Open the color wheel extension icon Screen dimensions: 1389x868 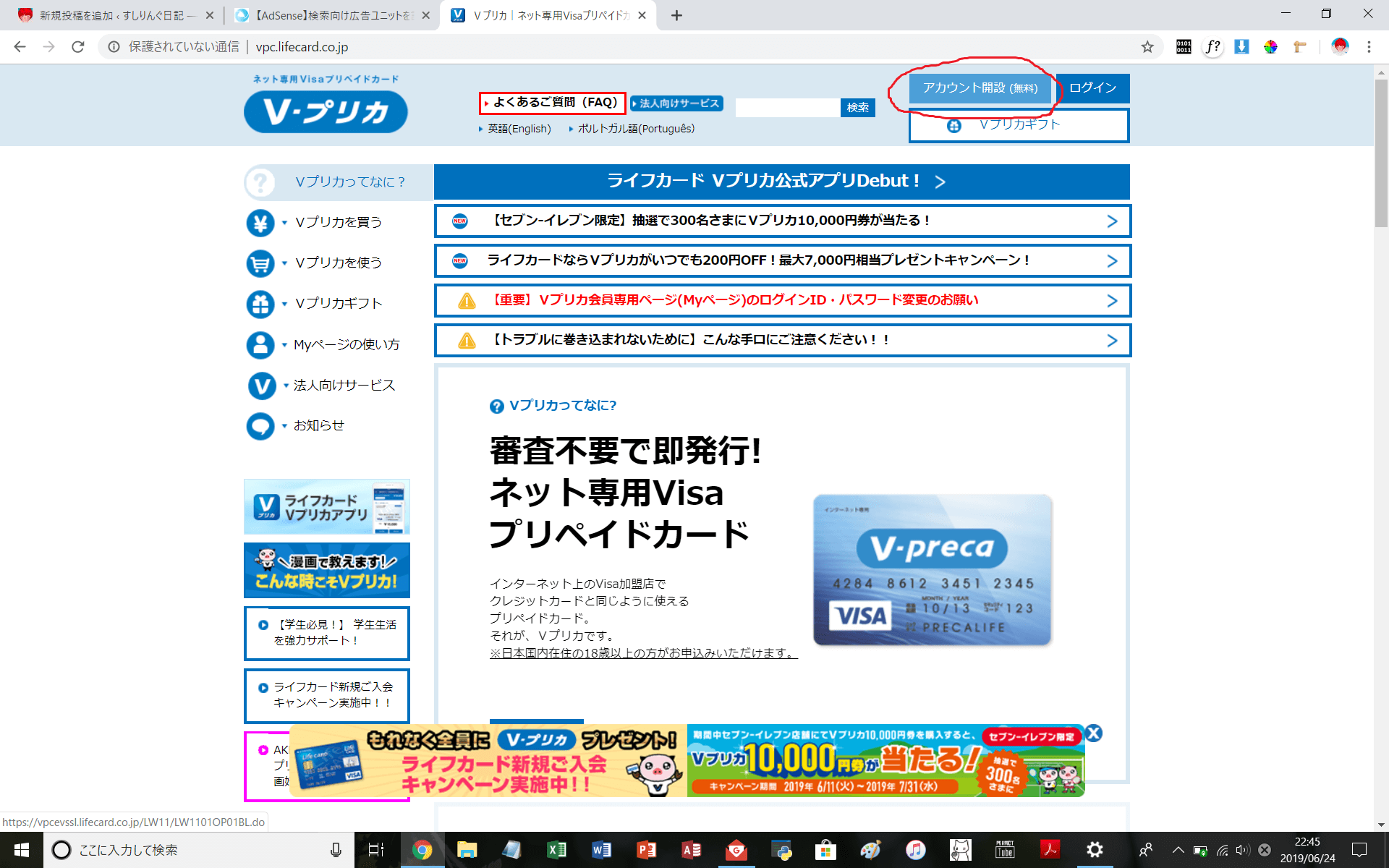click(x=1270, y=47)
